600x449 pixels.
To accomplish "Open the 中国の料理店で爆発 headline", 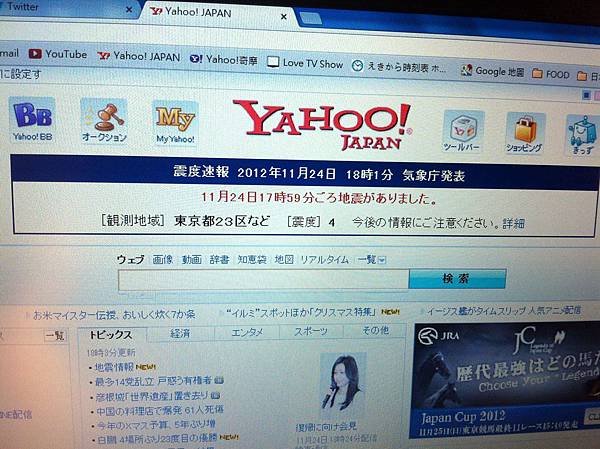I will [160, 410].
